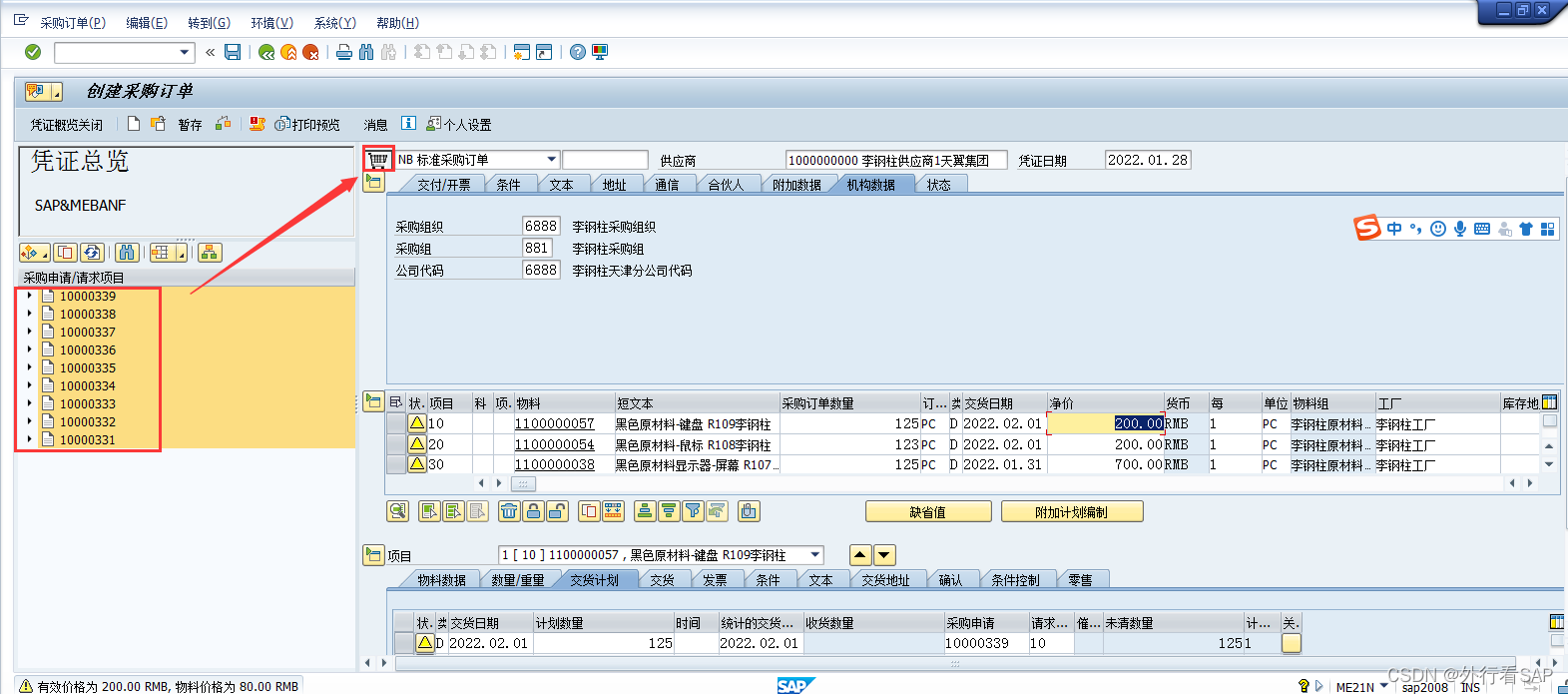This screenshot has height=694, width=1568.
Task: Expand requisition 10000336 tree node
Action: pos(29,349)
